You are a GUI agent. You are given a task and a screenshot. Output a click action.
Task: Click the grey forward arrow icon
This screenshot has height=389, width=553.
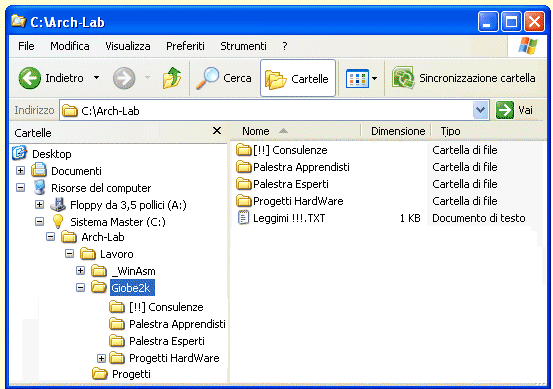coord(124,78)
